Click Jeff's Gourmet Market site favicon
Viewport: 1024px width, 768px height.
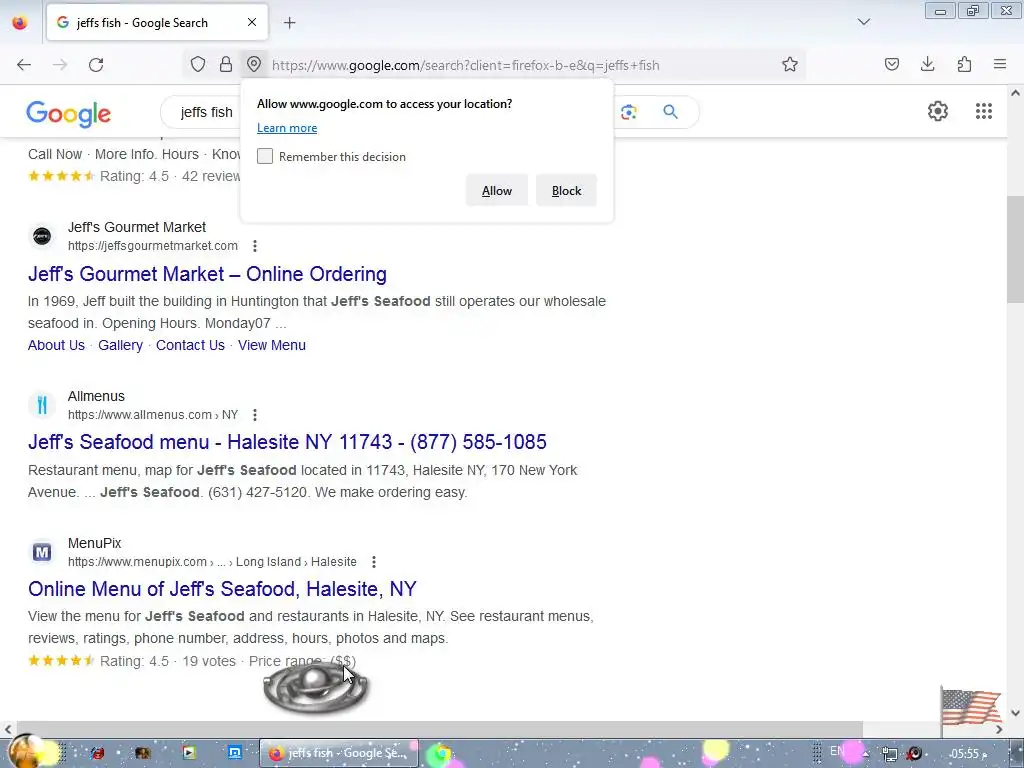coord(42,236)
